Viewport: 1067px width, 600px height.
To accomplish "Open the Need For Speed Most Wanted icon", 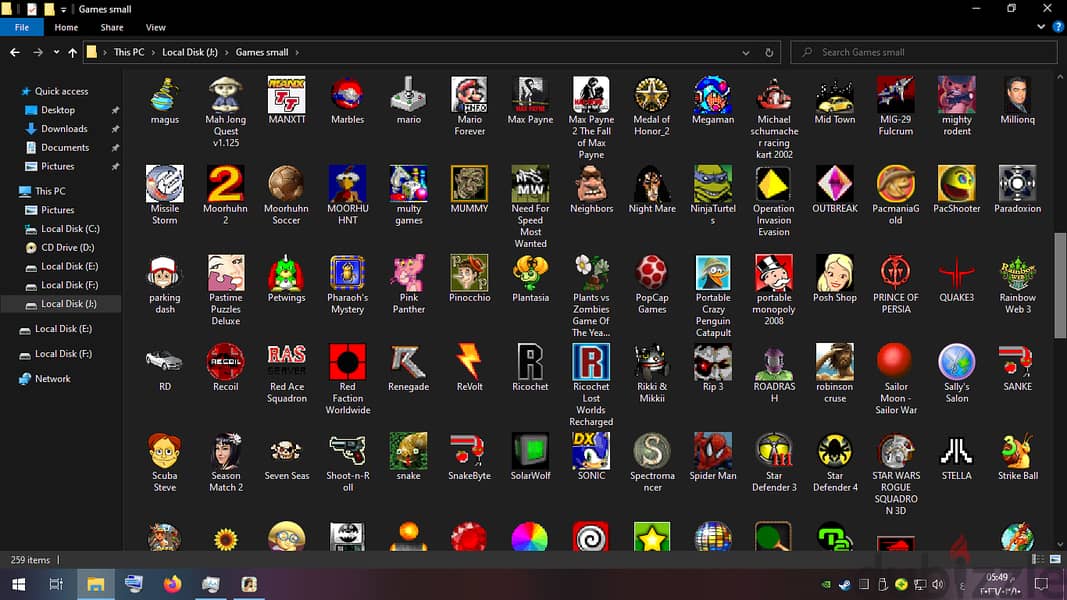I will coord(530,184).
